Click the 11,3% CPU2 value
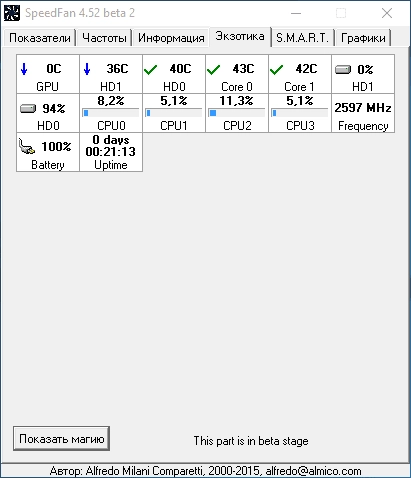This screenshot has width=411, height=478. click(x=236, y=101)
